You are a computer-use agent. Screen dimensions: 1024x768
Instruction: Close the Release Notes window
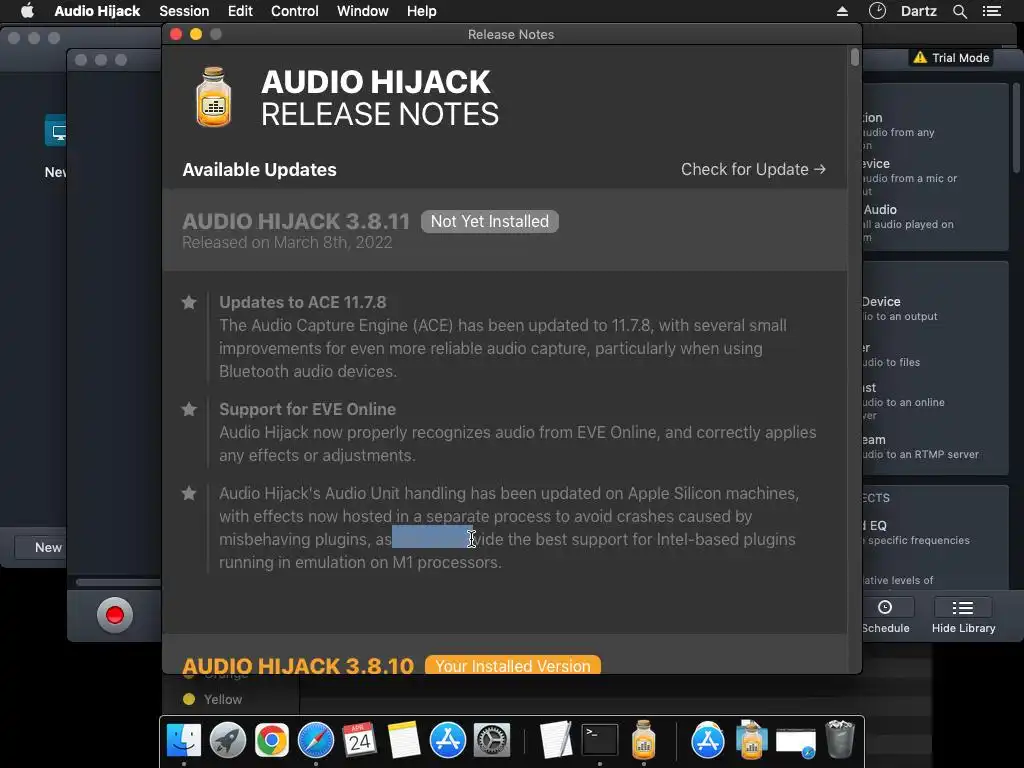click(176, 34)
